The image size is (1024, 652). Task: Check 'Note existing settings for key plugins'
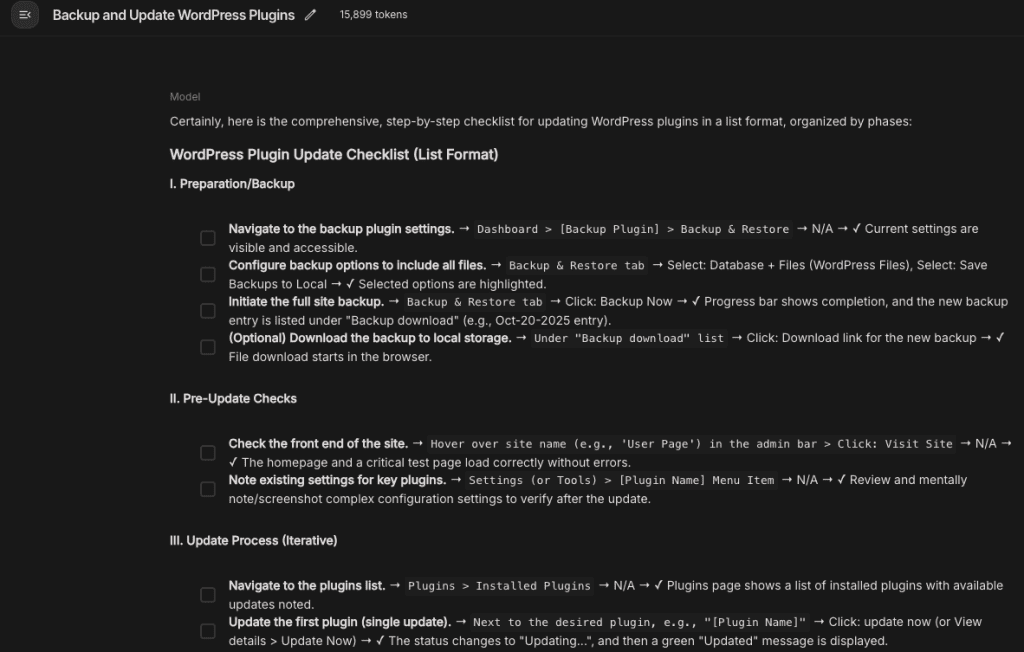[208, 489]
